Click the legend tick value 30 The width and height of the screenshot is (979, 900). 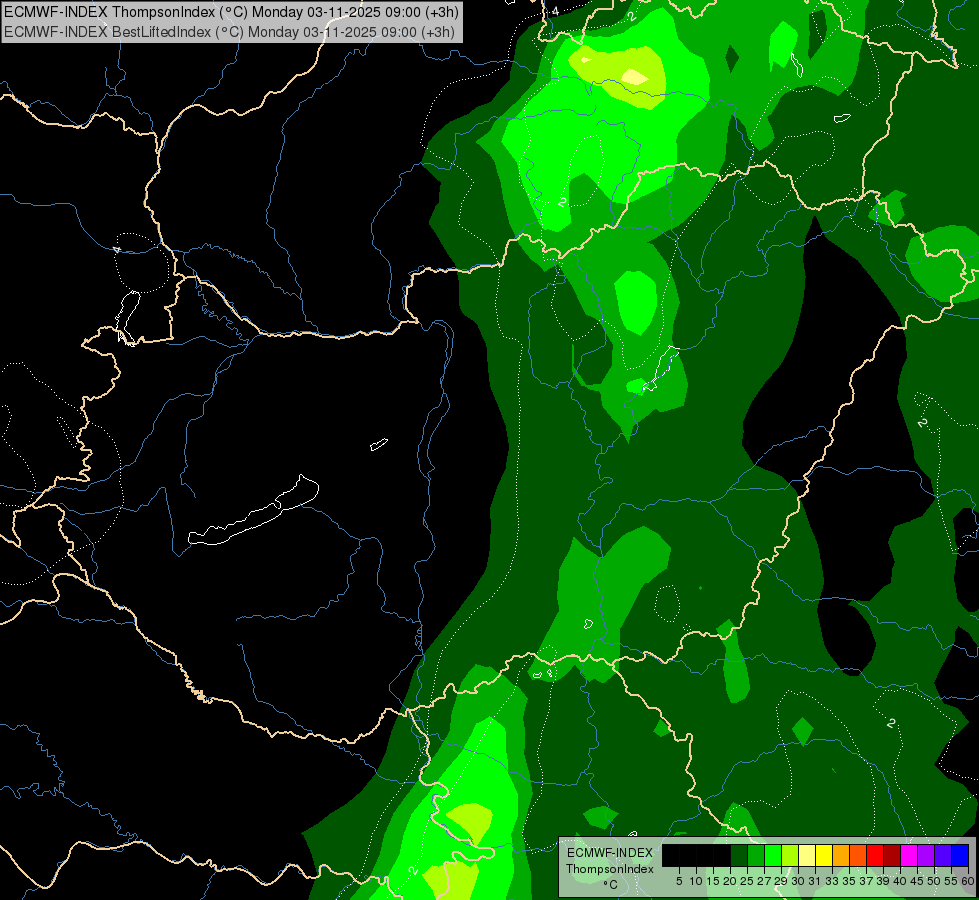798,881
